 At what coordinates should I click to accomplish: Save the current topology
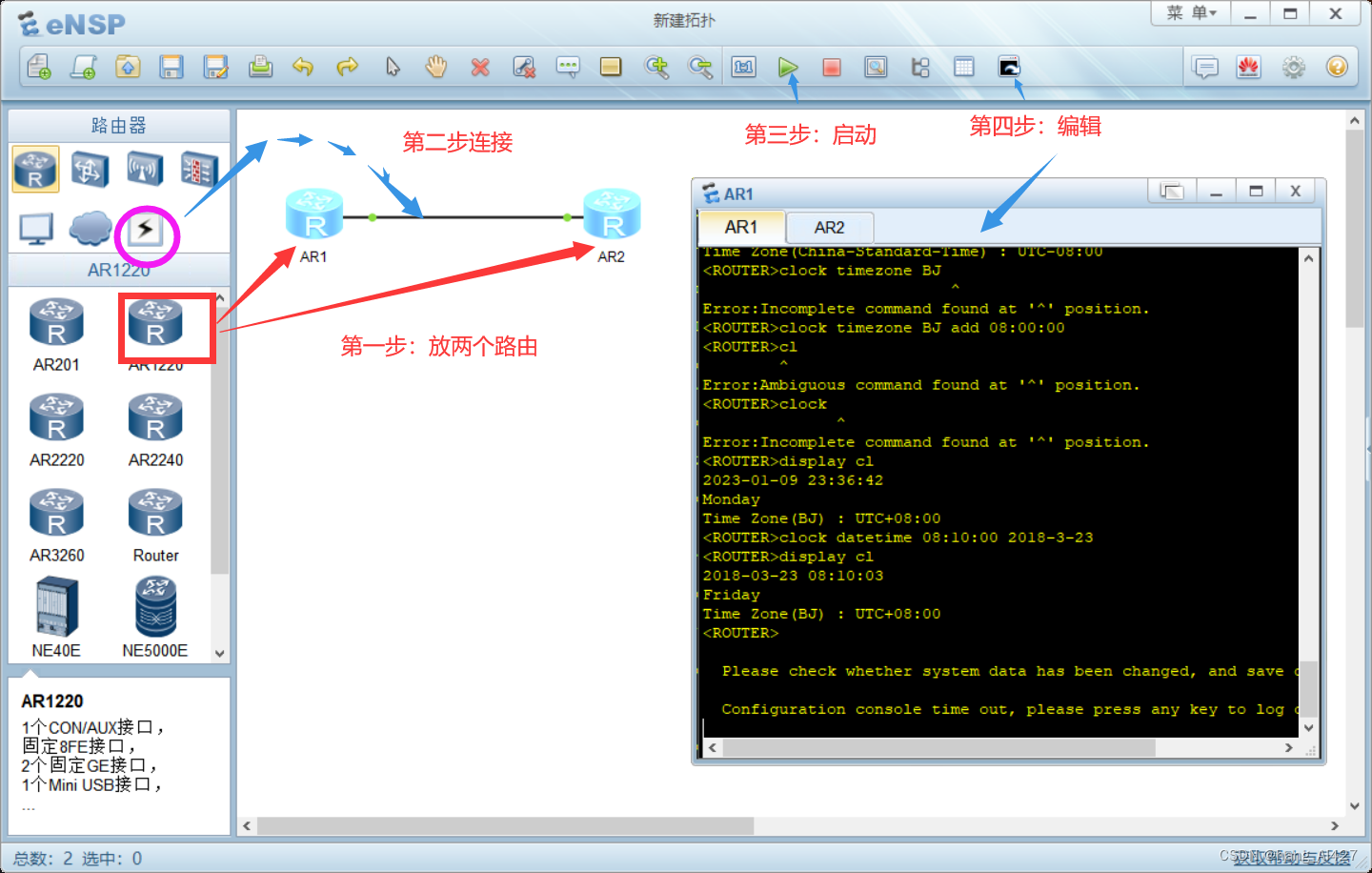[x=171, y=67]
